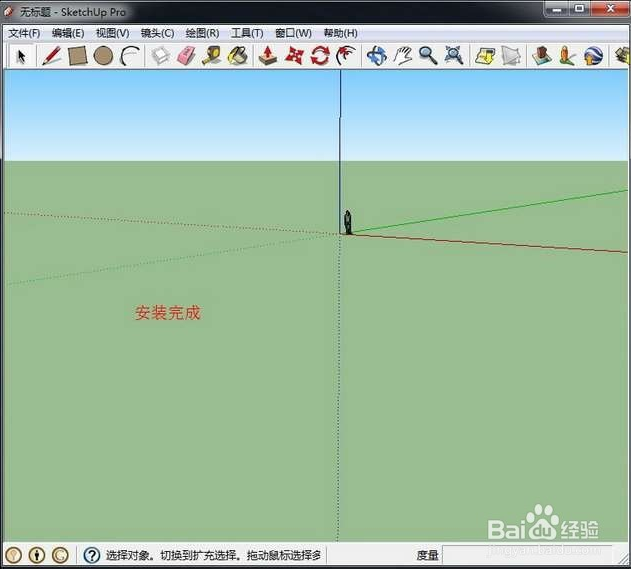This screenshot has height=569, width=631.
Task: Open the 编辑(E) menu
Action: [68, 33]
